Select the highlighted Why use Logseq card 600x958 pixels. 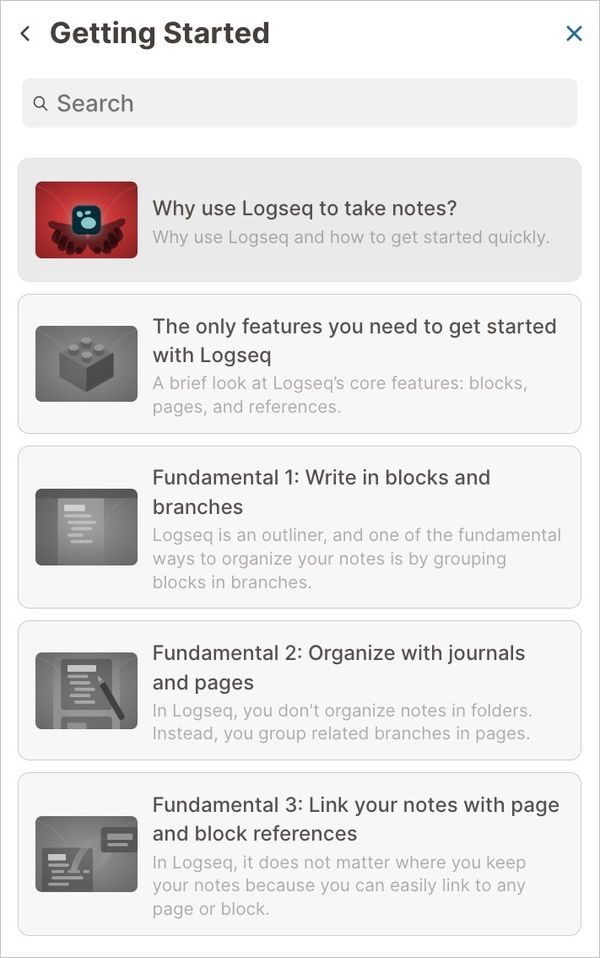pyautogui.click(x=300, y=213)
